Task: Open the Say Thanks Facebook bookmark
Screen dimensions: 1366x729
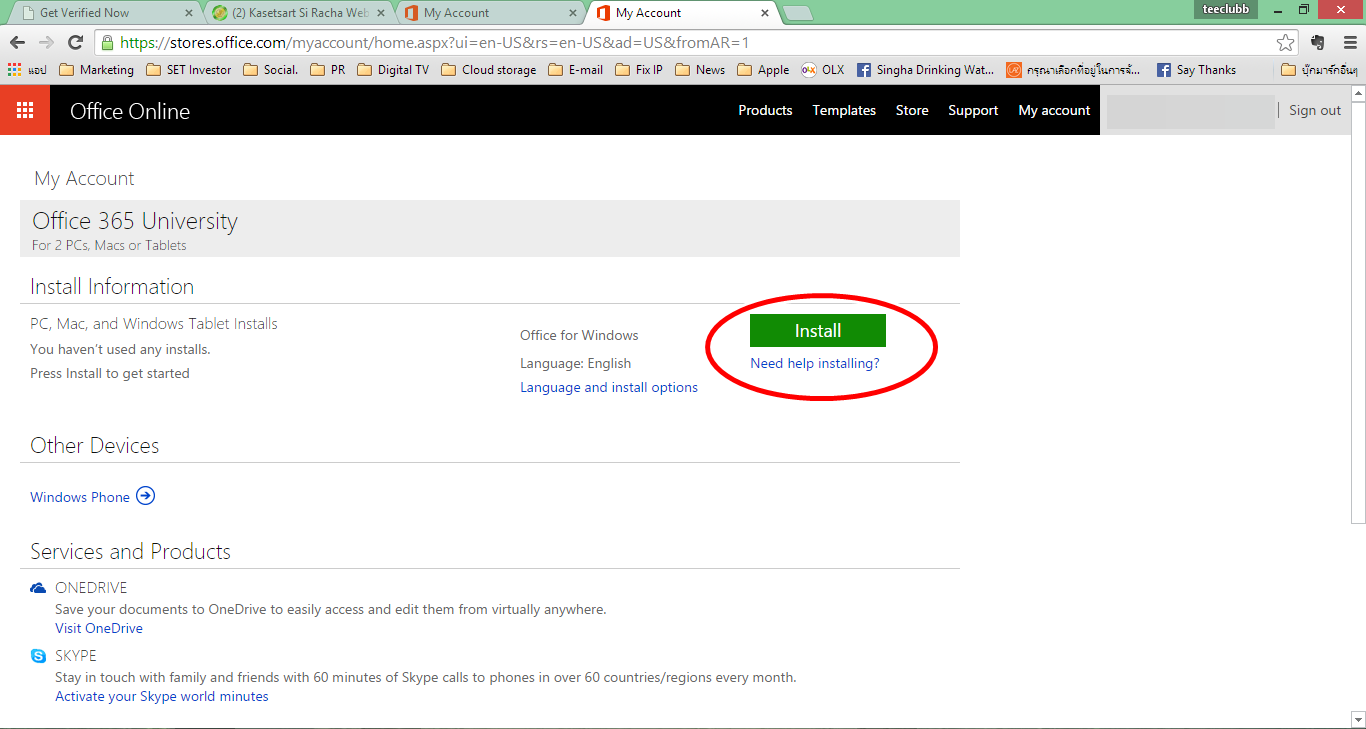Action: coord(1196,70)
